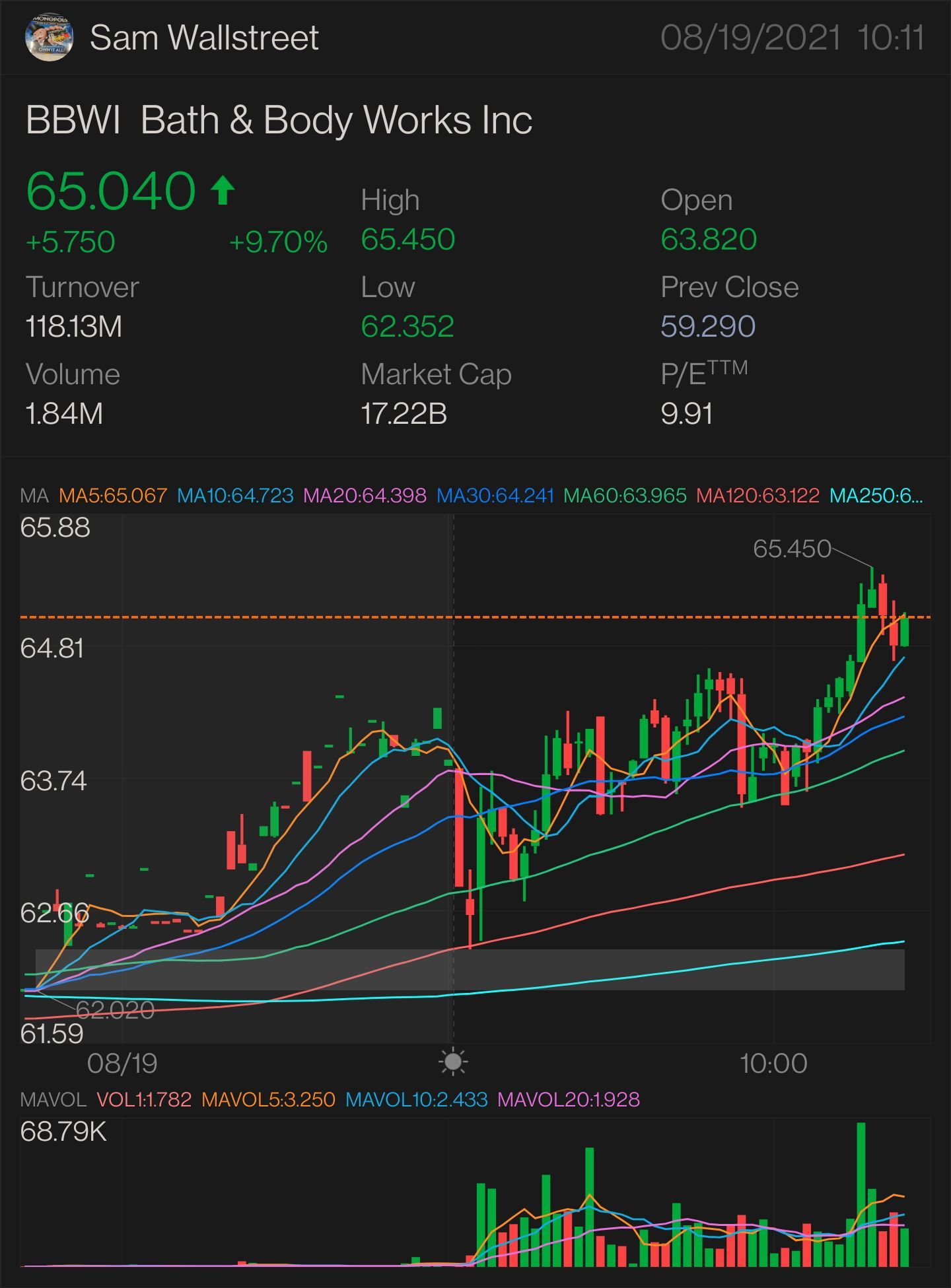Image resolution: width=951 pixels, height=1288 pixels.
Task: Select Turnover value 118.13M
Action: [73, 327]
